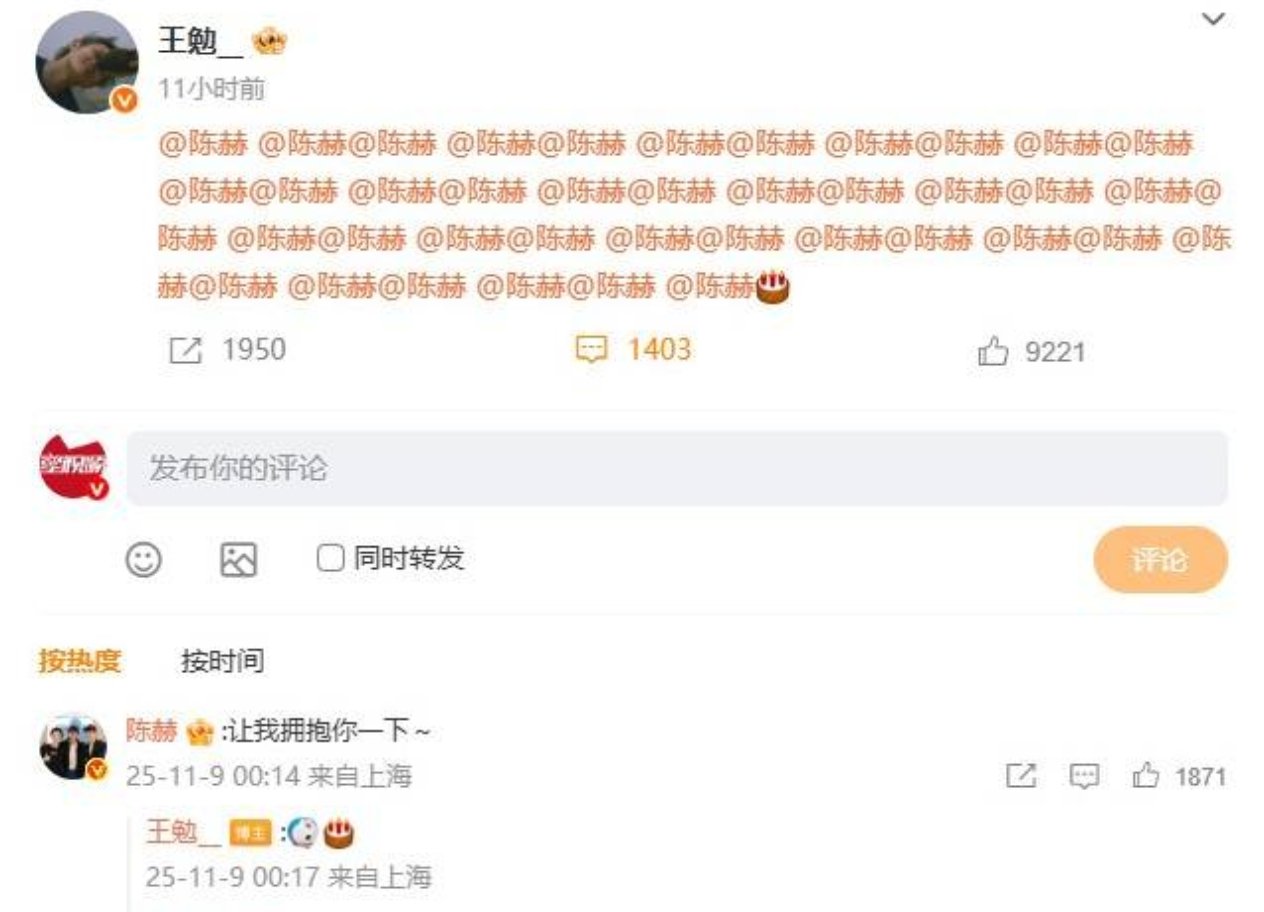Expand the post options chevron menu

pyautogui.click(x=1212, y=19)
